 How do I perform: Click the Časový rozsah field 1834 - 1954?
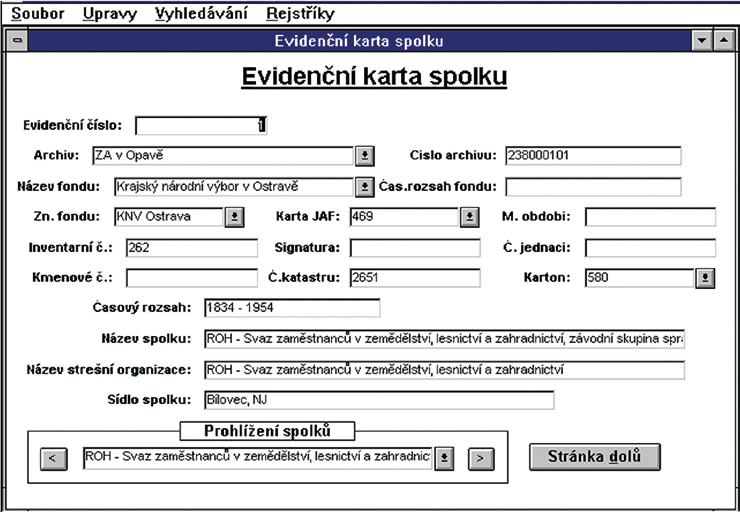[292, 308]
